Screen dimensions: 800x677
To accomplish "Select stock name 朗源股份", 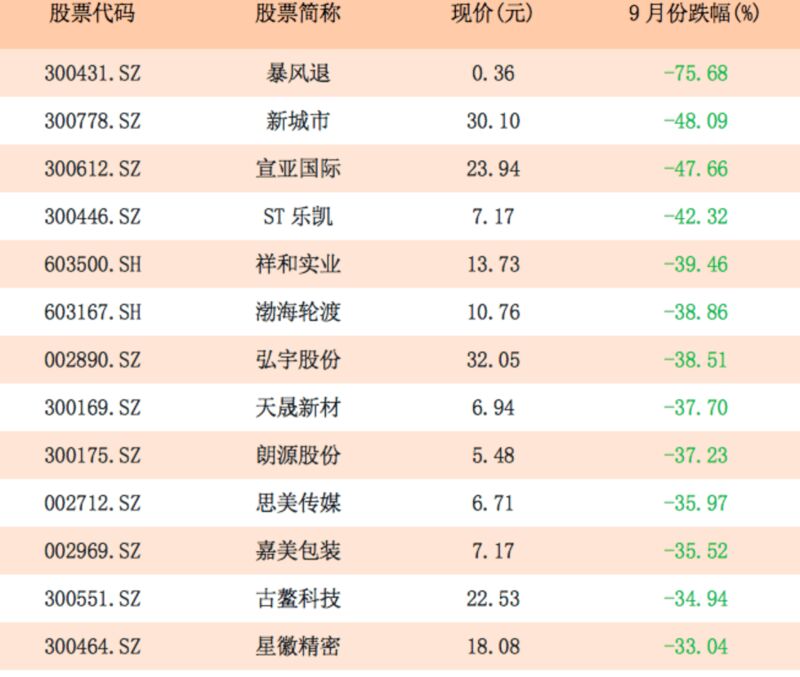I will 298,456.
